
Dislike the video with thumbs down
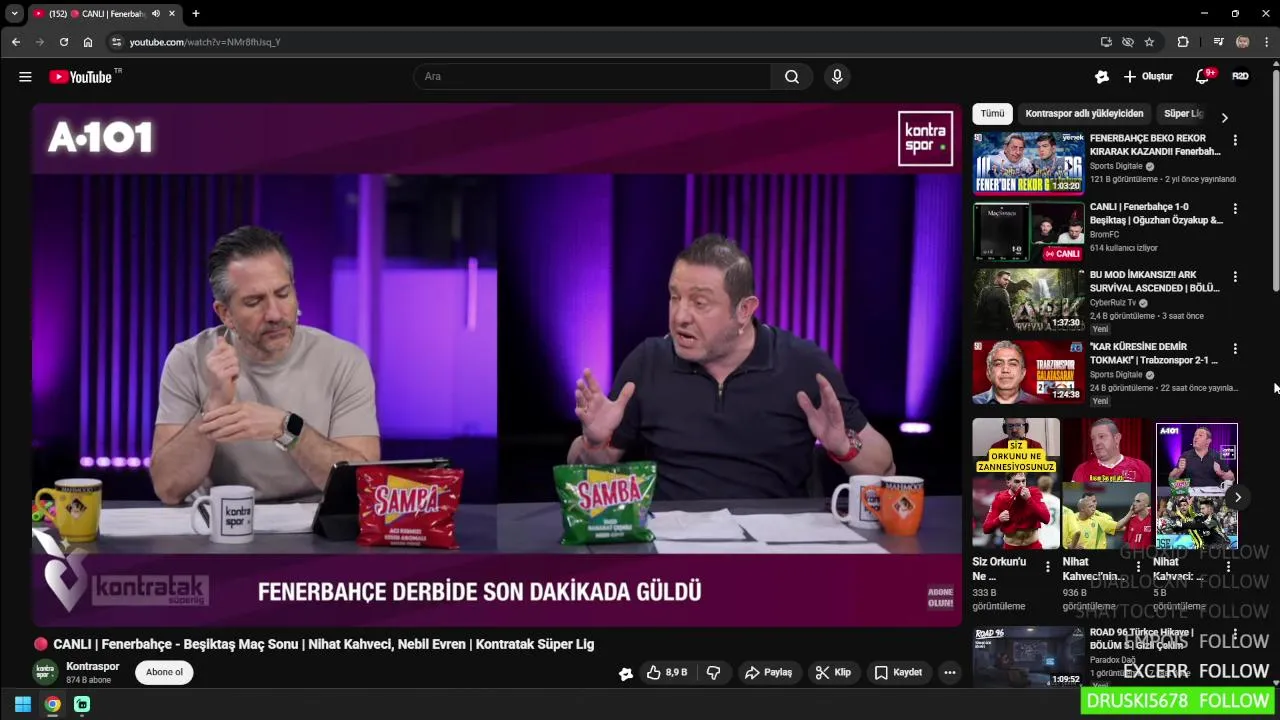[x=714, y=673]
